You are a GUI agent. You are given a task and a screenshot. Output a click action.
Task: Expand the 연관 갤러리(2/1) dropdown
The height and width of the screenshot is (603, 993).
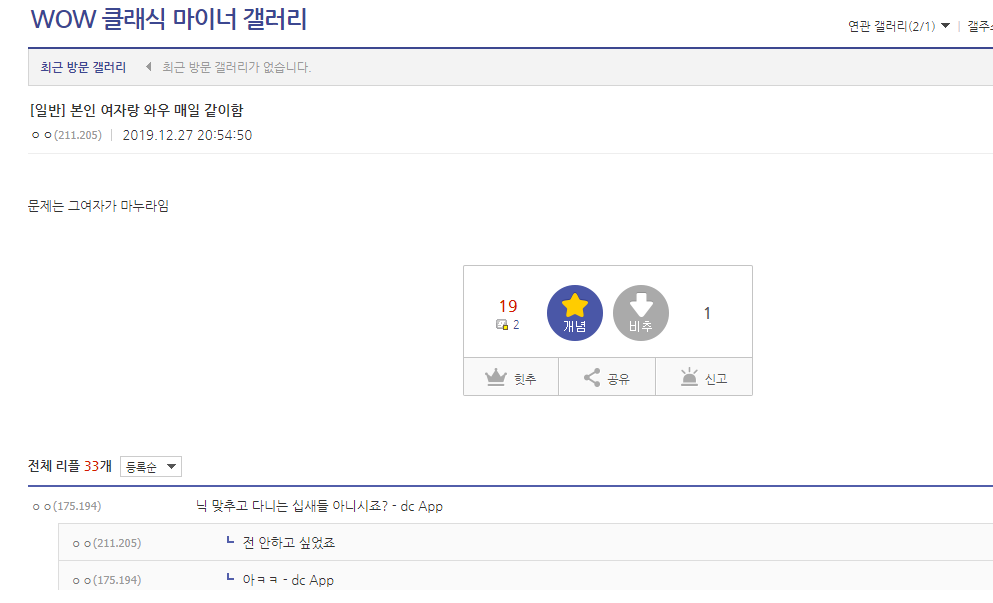899,26
